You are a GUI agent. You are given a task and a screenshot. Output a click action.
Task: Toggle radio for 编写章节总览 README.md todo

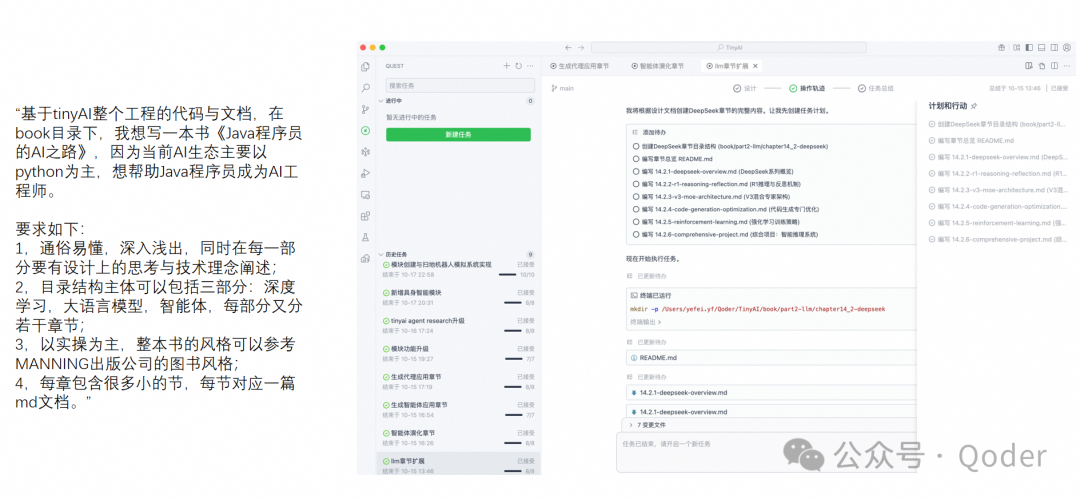click(636, 159)
